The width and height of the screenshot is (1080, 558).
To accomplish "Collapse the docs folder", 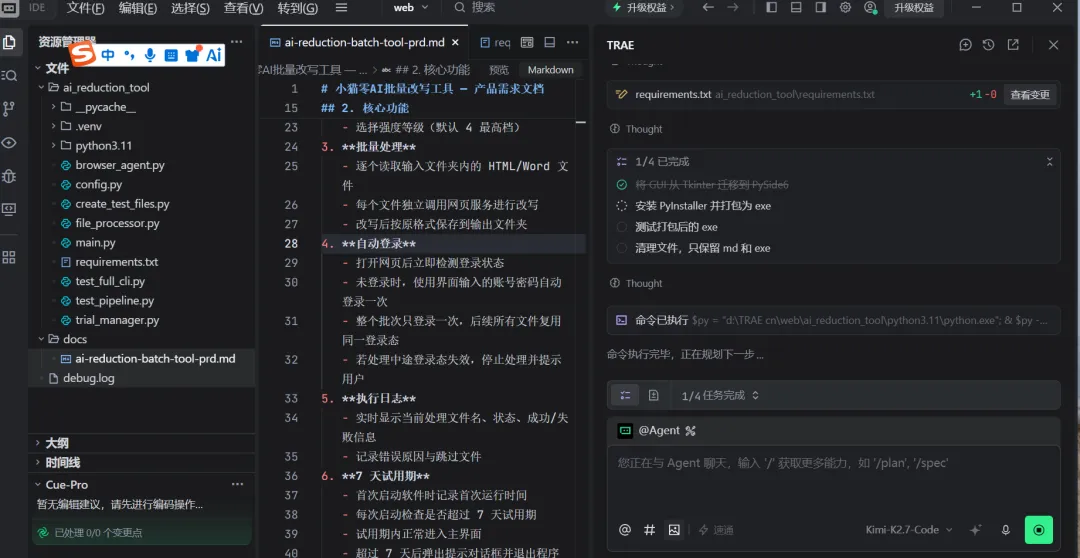I will (41, 339).
